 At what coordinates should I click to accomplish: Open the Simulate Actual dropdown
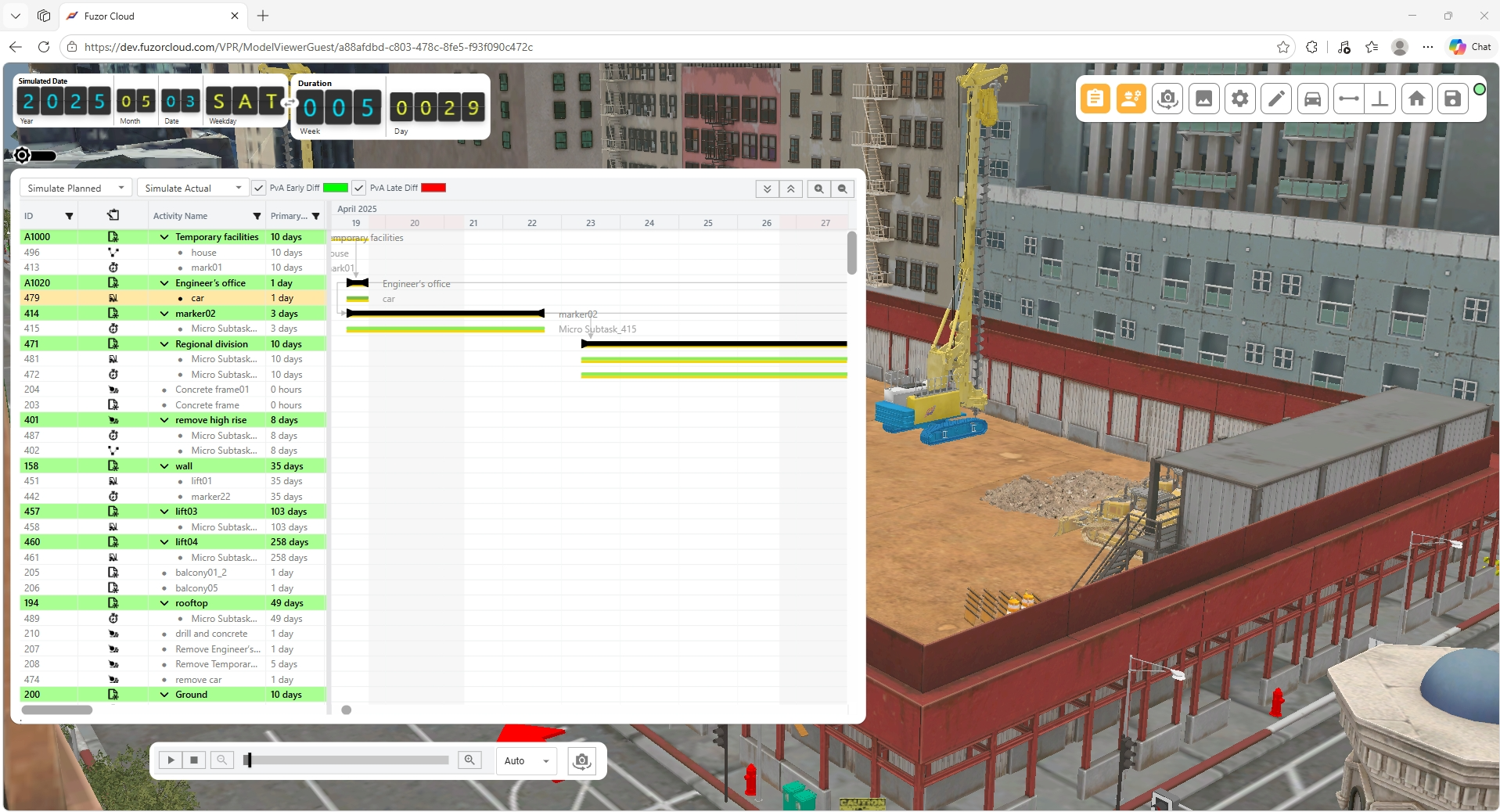click(x=192, y=188)
